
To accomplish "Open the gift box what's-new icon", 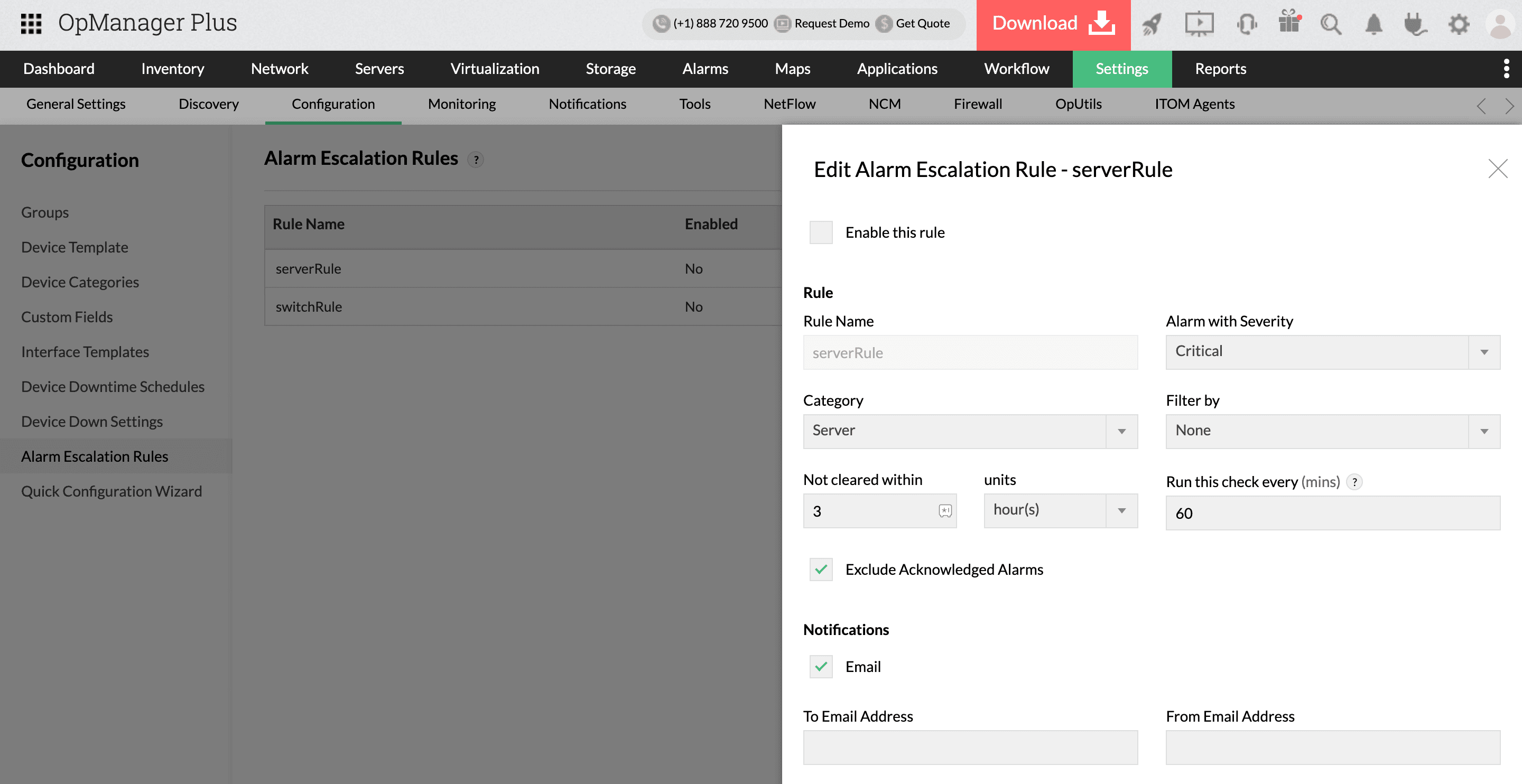I will 1289,22.
